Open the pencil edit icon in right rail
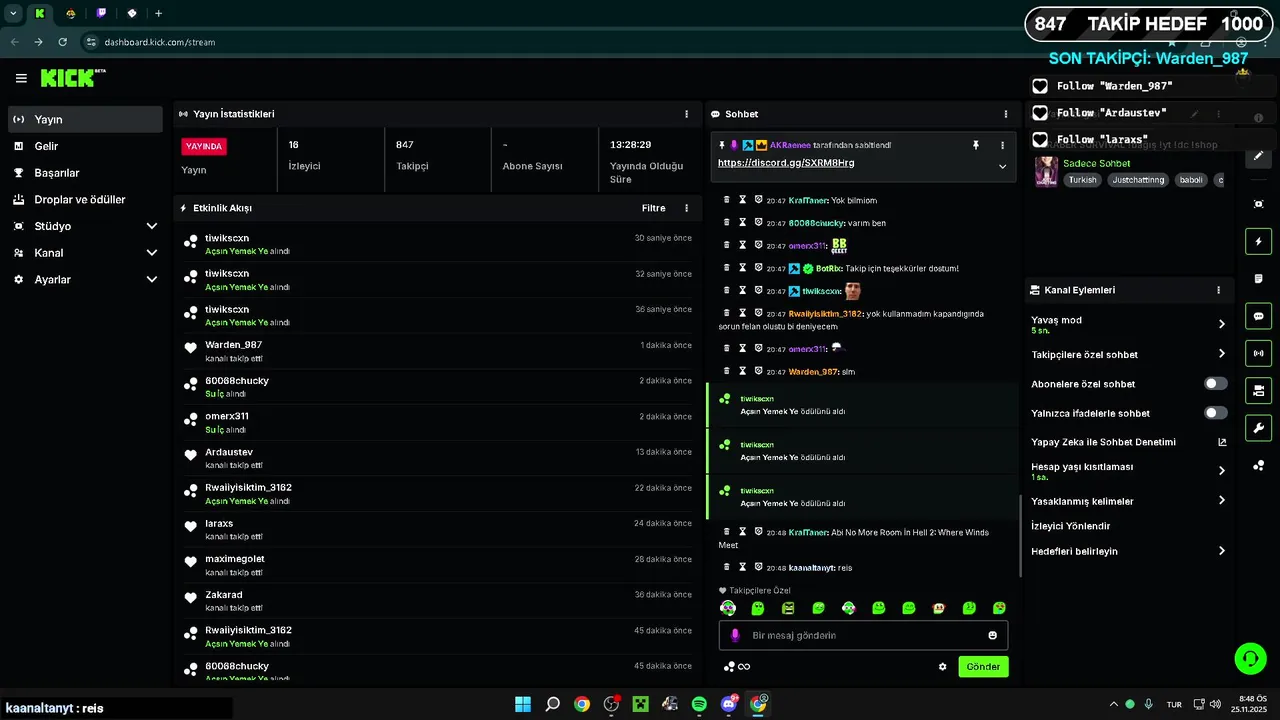 click(1258, 156)
